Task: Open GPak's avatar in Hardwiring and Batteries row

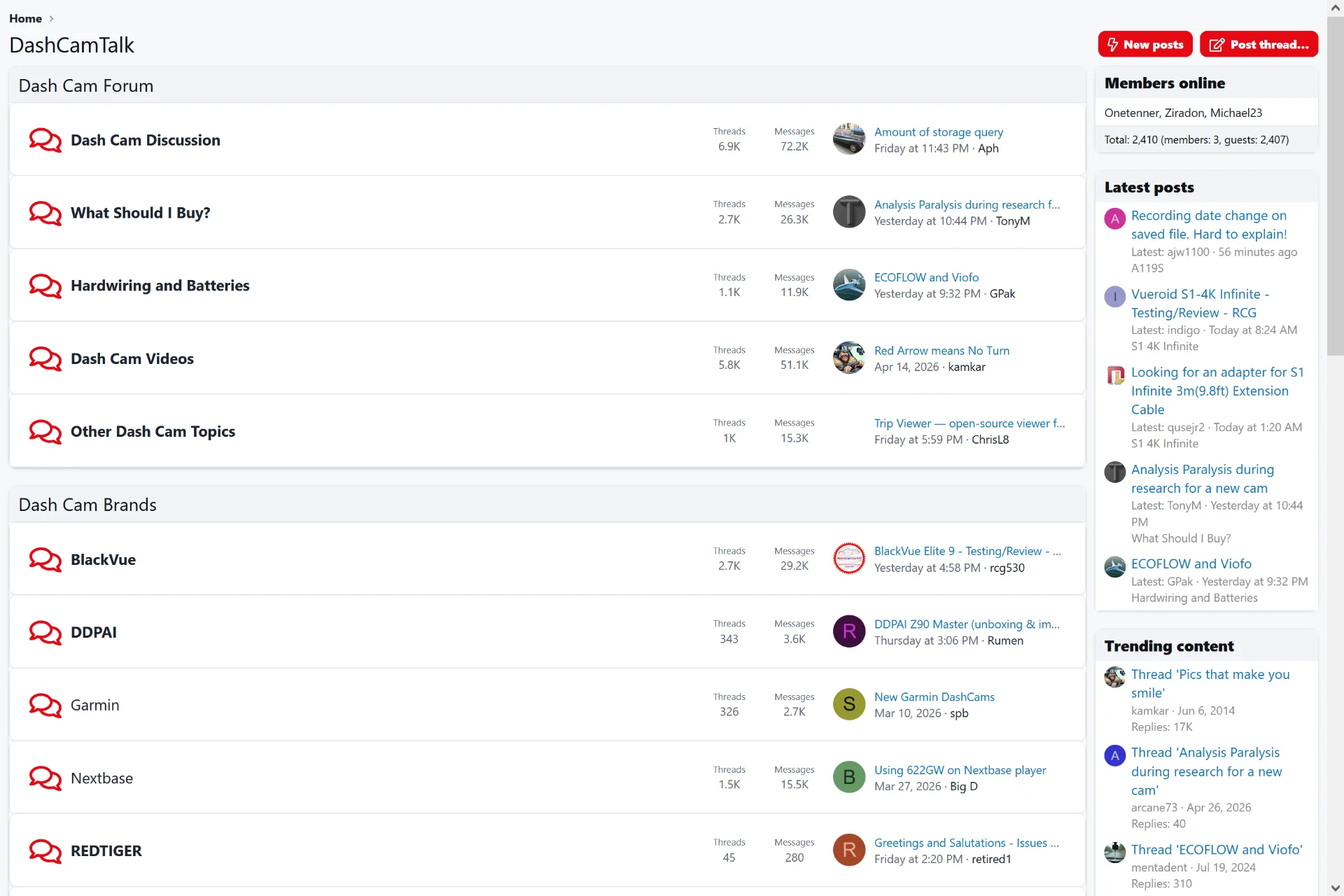Action: [x=849, y=285]
